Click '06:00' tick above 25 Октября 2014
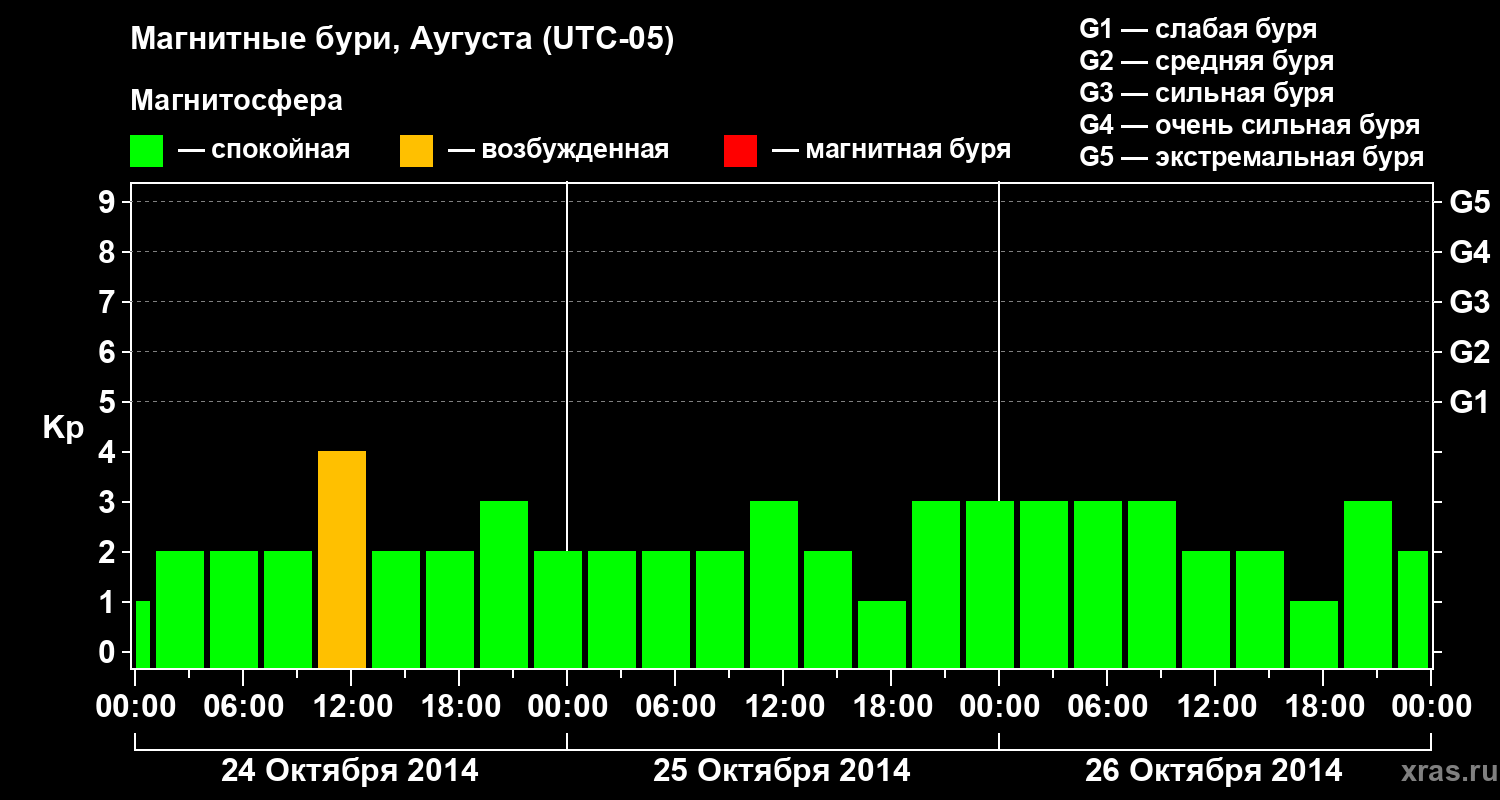The width and height of the screenshot is (1500, 800). tap(675, 706)
